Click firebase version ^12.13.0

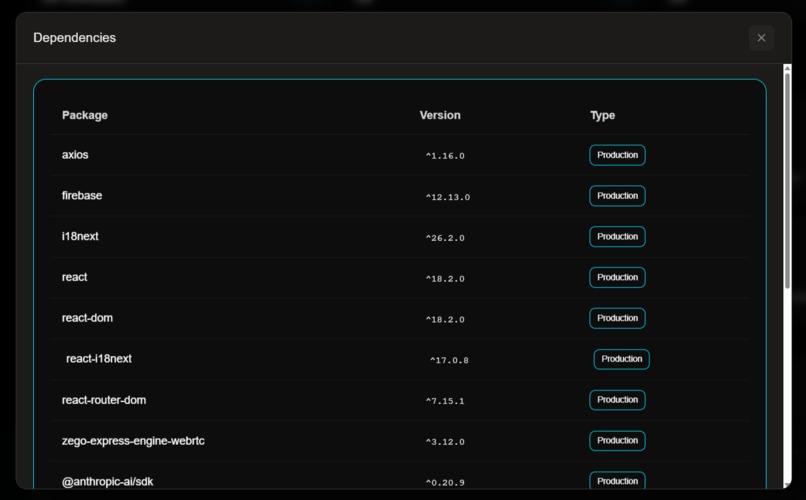click(x=448, y=197)
